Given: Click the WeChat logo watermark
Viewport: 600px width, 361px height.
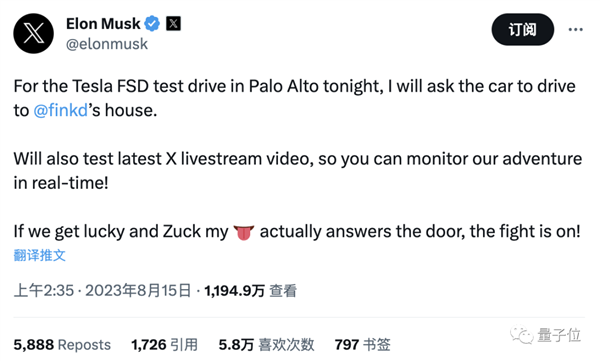Looking at the screenshot, I should point(521,335).
